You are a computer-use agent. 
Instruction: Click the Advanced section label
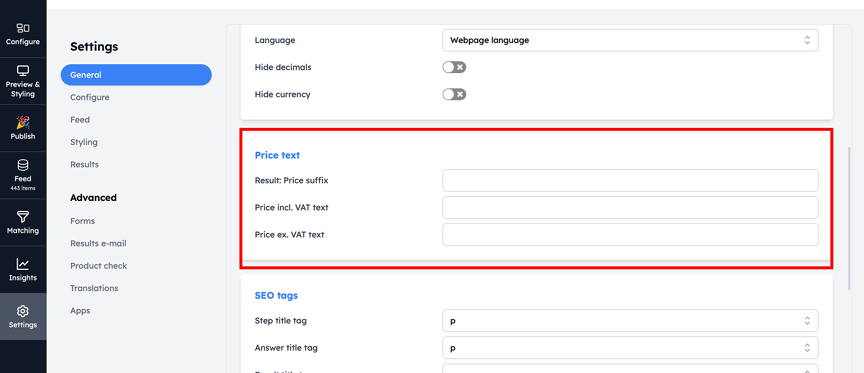tap(93, 197)
